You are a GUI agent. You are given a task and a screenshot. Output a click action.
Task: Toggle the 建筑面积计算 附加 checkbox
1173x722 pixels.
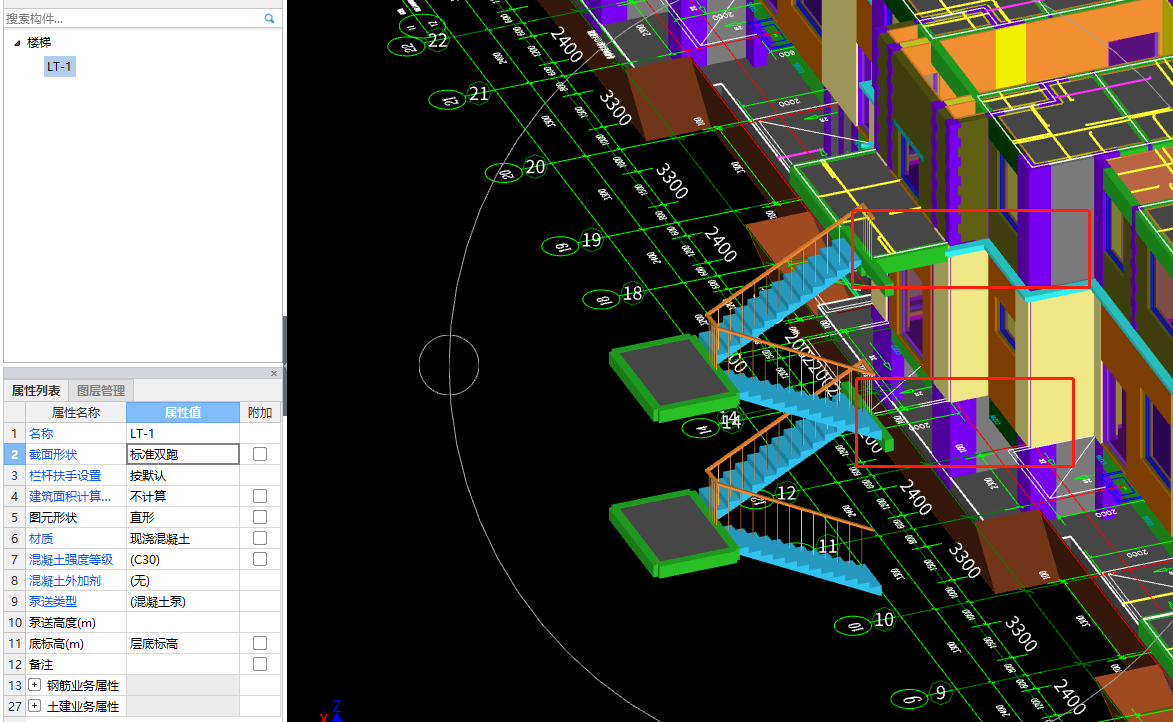click(x=260, y=496)
